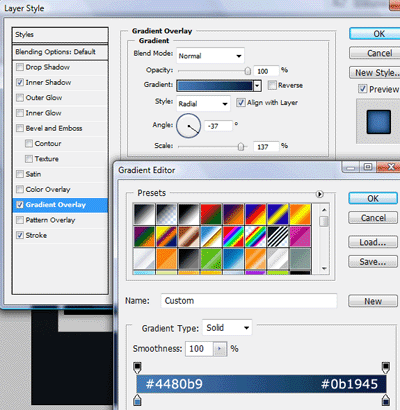
Task: Select the Gradient Overlay style row
Action: coord(60,205)
